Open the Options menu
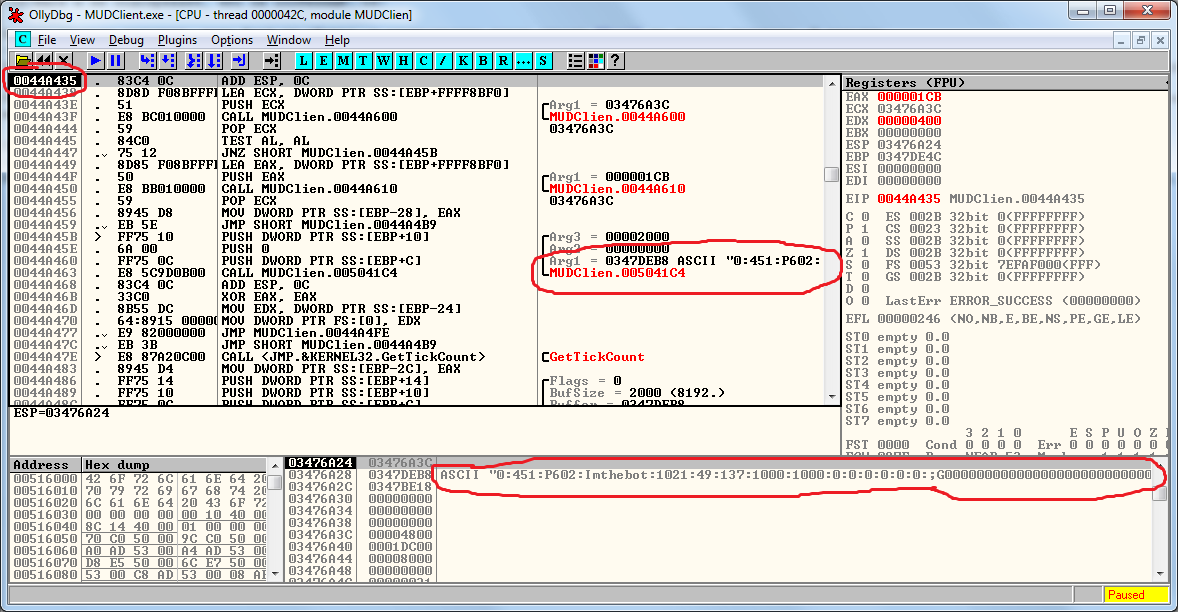Image resolution: width=1178 pixels, height=612 pixels. (232, 40)
